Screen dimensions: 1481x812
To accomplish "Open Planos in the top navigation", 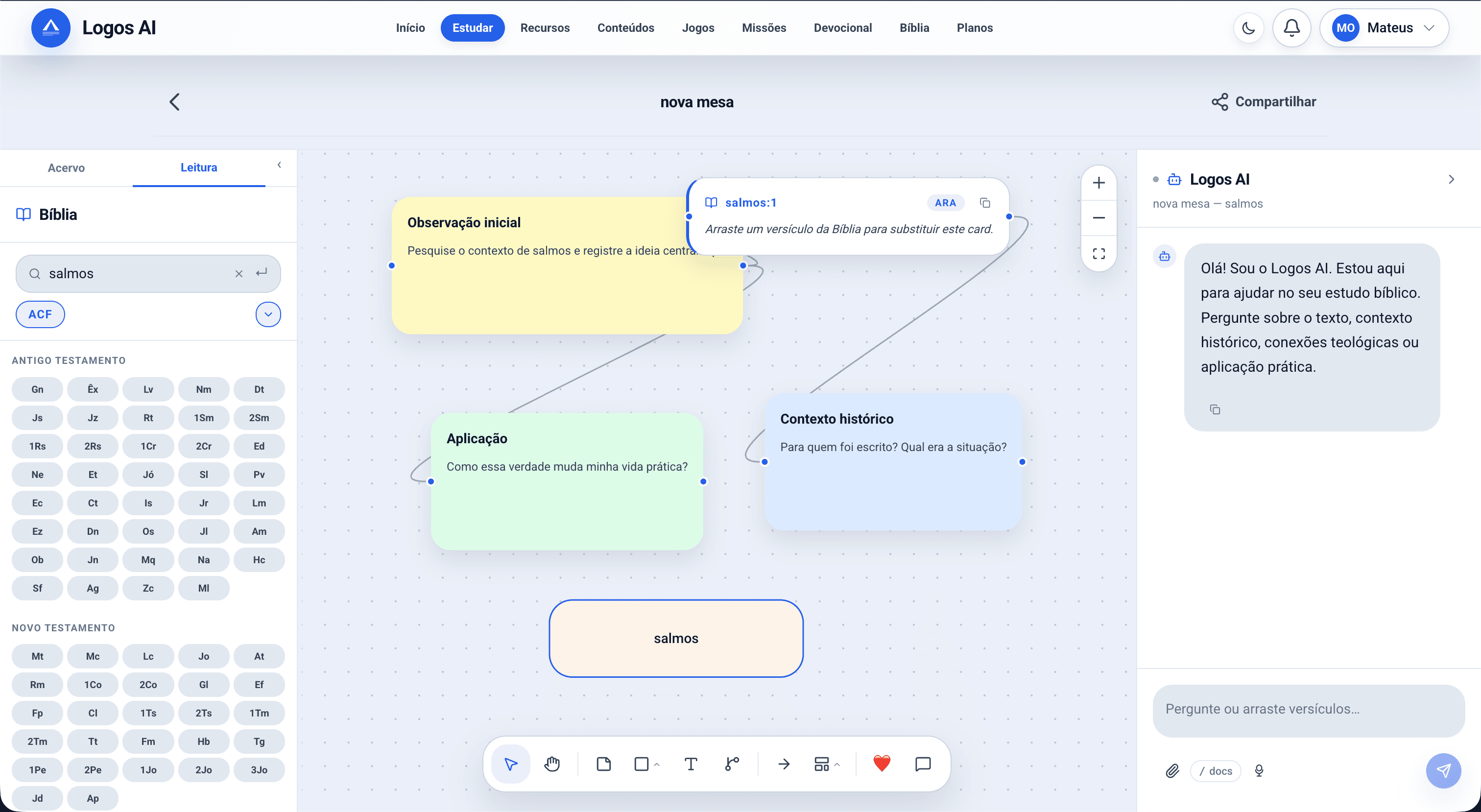I will coord(975,27).
